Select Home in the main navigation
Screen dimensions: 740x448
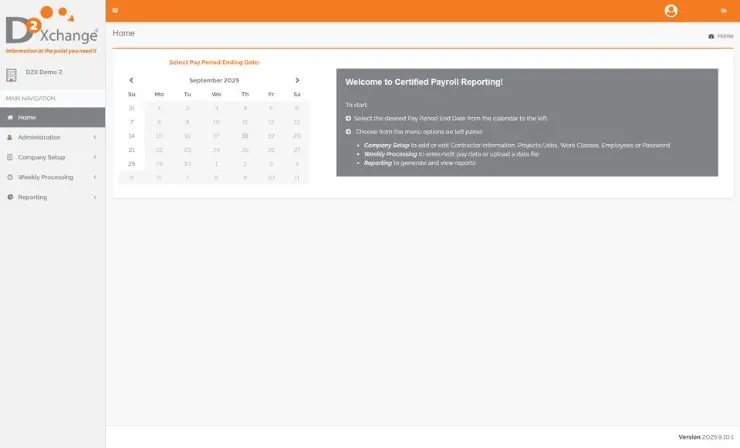point(52,117)
